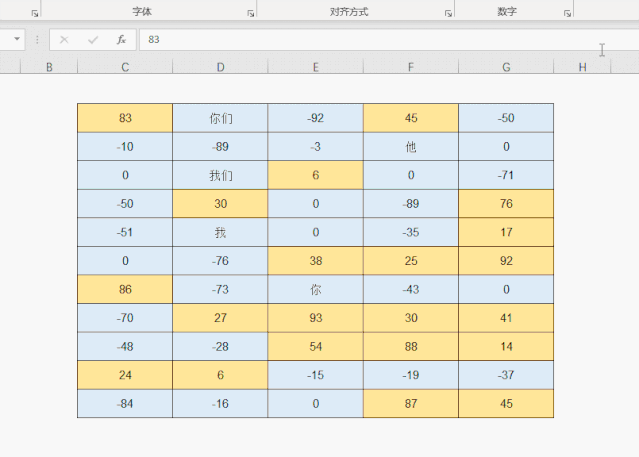
Task: Click the vertical dots handle beside the Name Box
Action: (x=37, y=40)
